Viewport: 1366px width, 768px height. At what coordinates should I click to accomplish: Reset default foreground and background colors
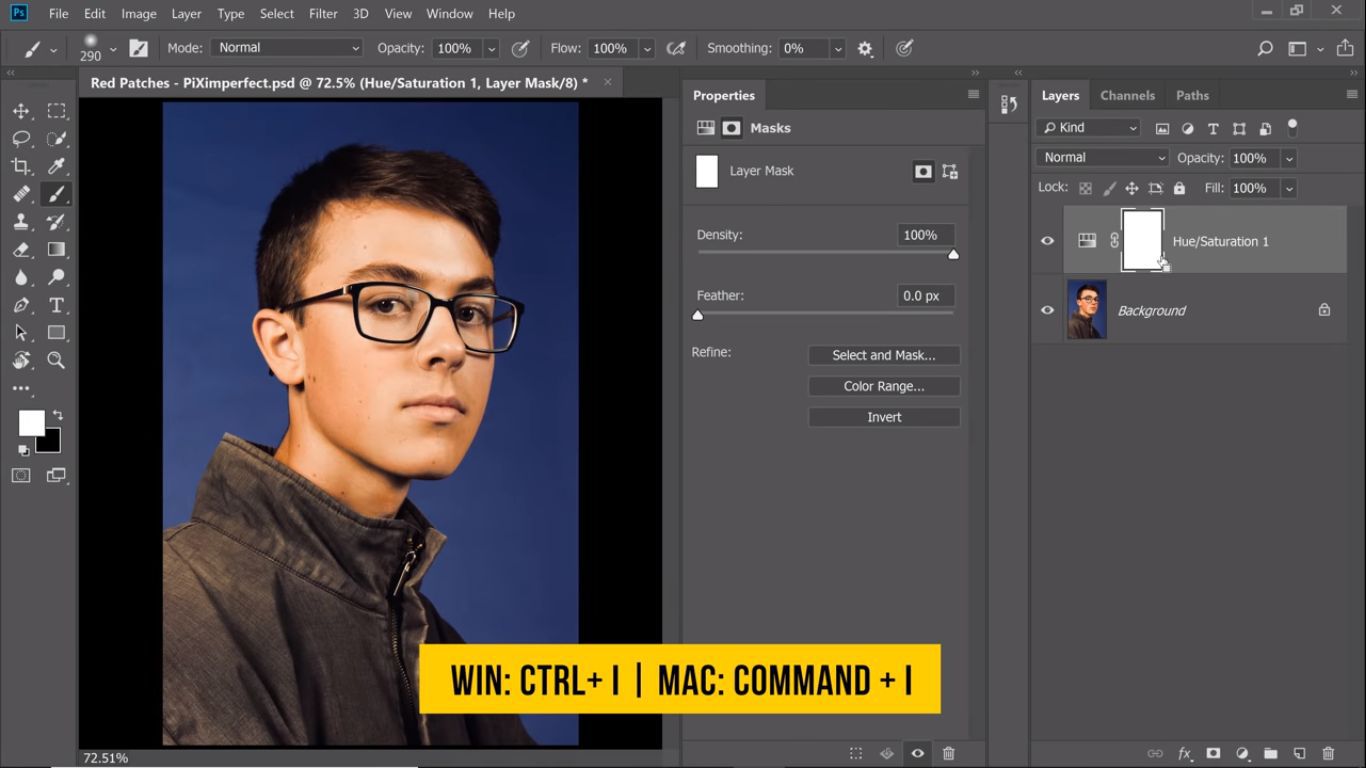[23, 451]
